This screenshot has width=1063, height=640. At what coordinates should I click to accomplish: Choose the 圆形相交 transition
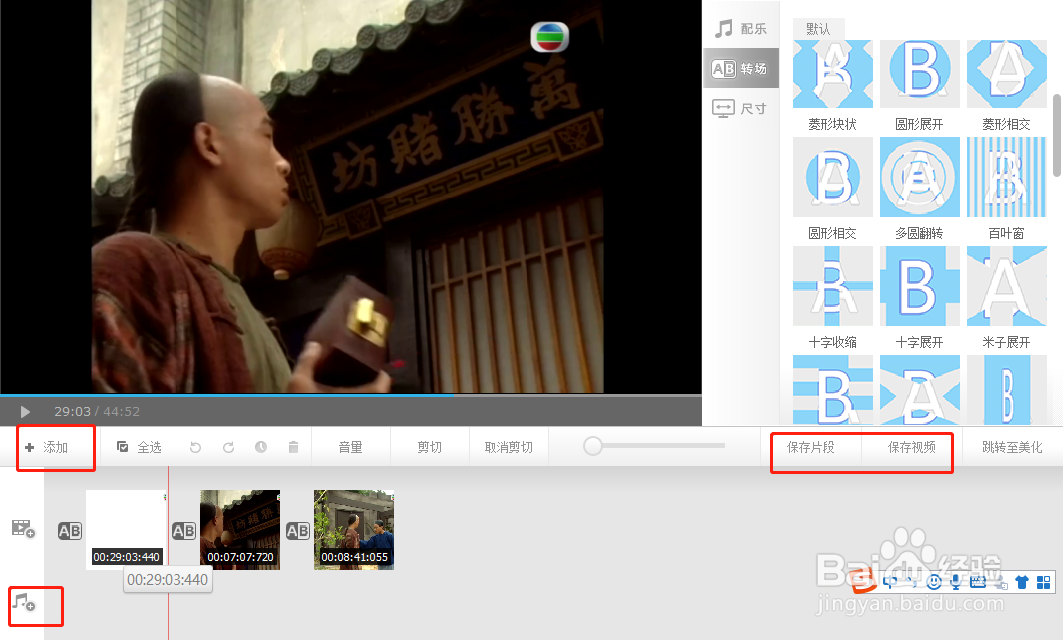833,177
